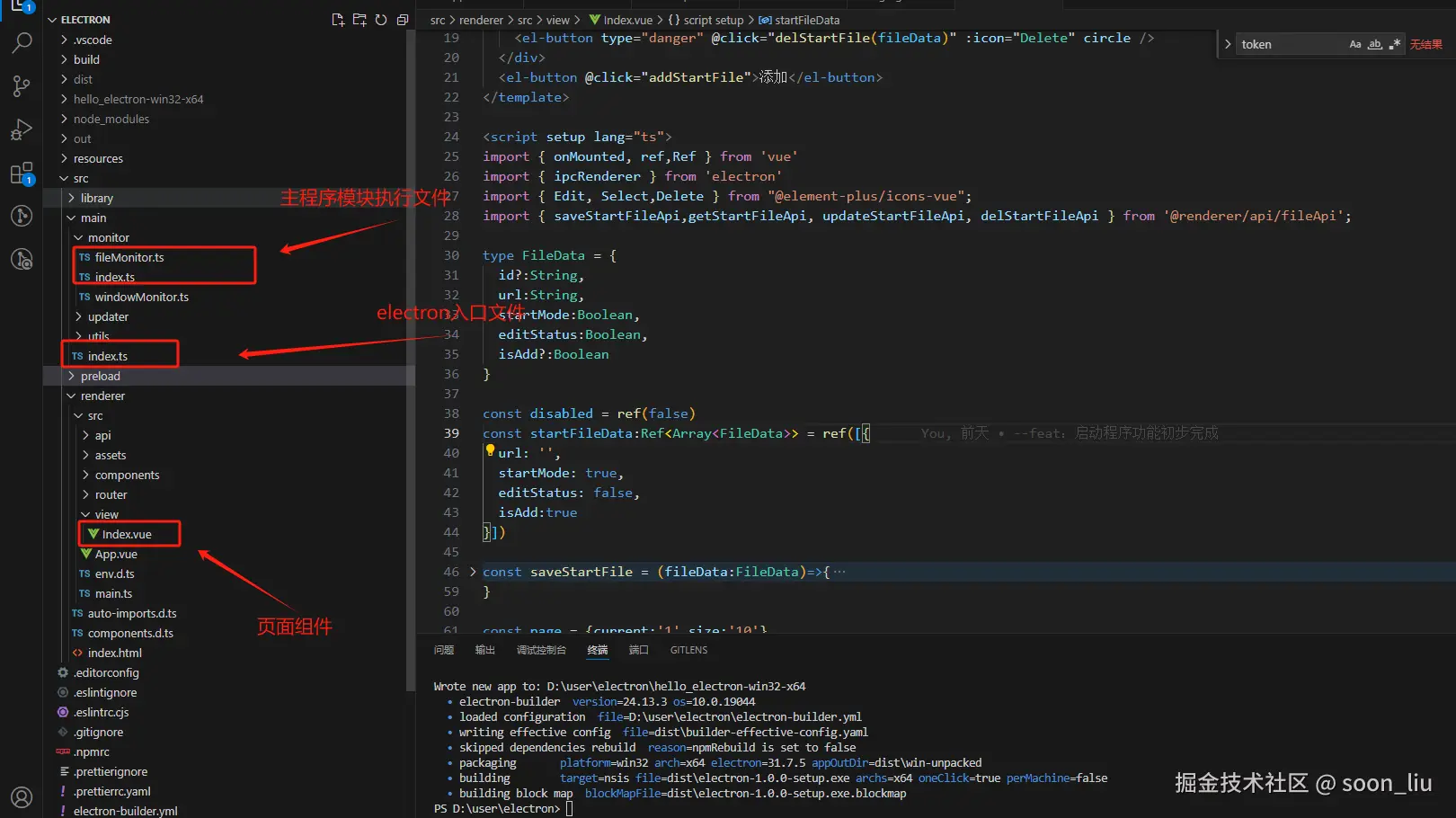Collapse the monitor folder
Viewport: 1456px width, 818px height.
coord(79,237)
